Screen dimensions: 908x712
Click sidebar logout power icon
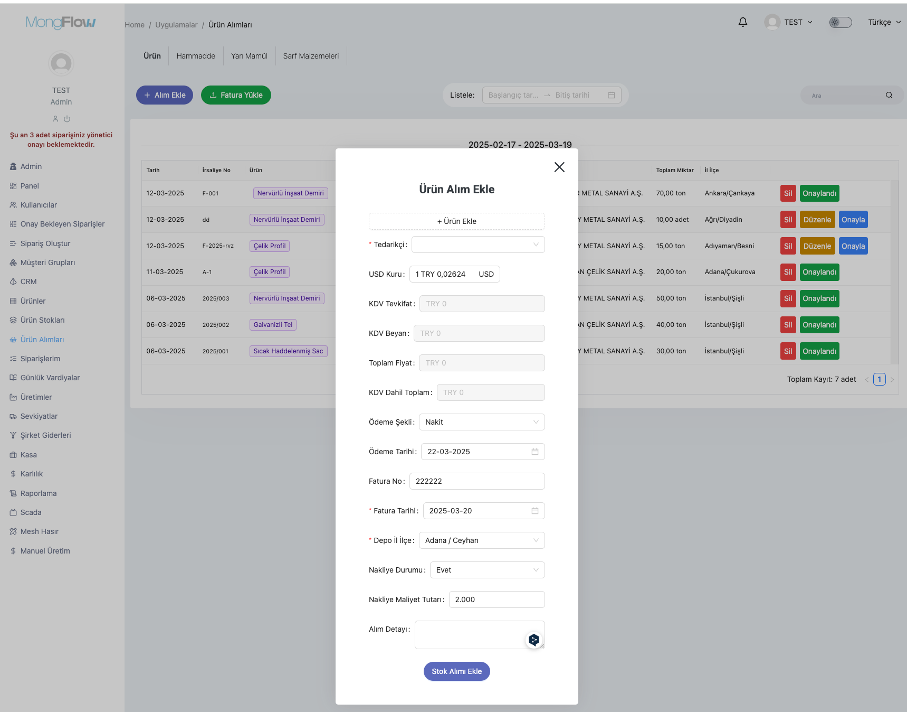[x=67, y=119]
